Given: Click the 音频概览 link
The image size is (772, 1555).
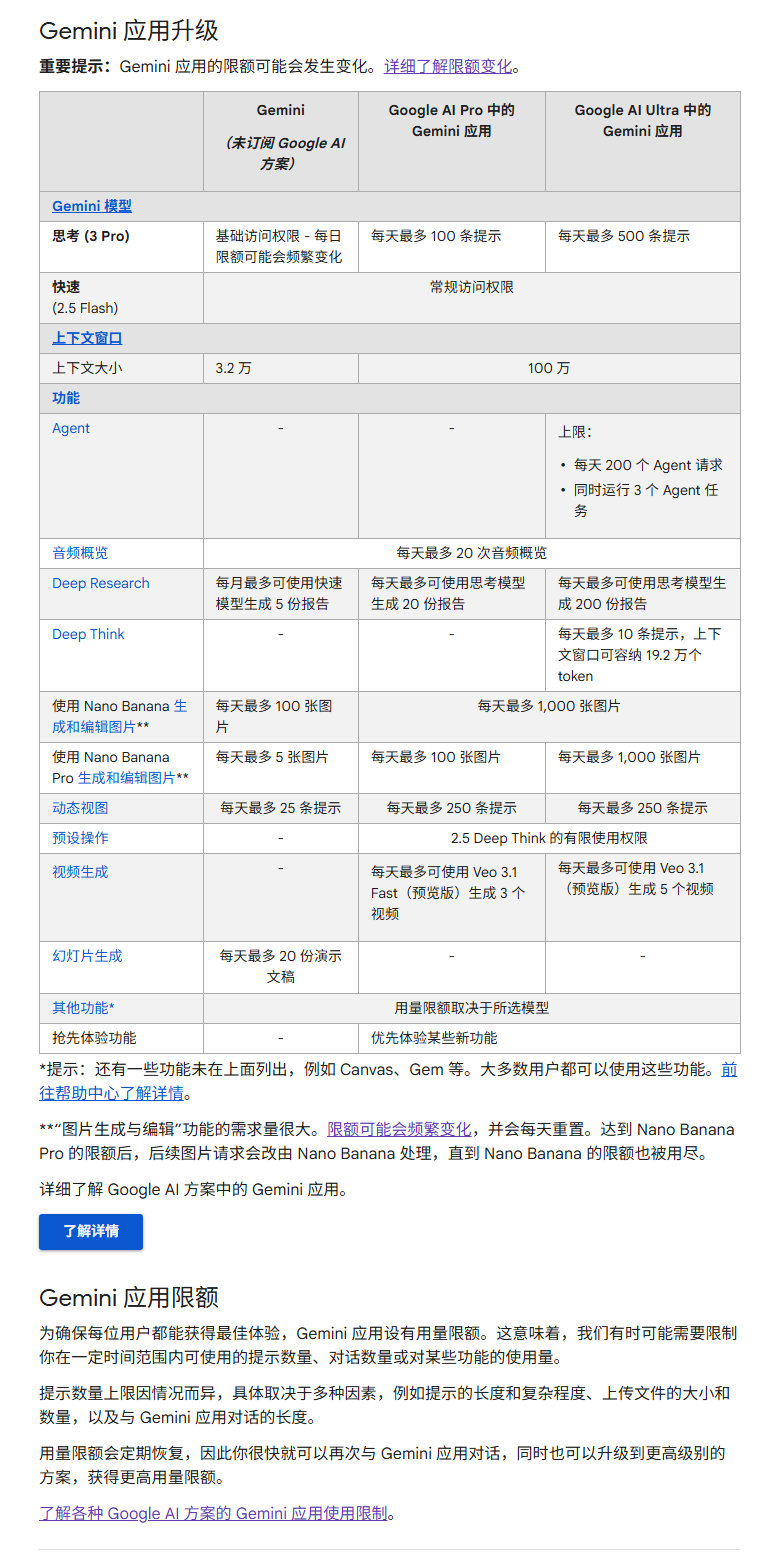Looking at the screenshot, I should coord(80,553).
